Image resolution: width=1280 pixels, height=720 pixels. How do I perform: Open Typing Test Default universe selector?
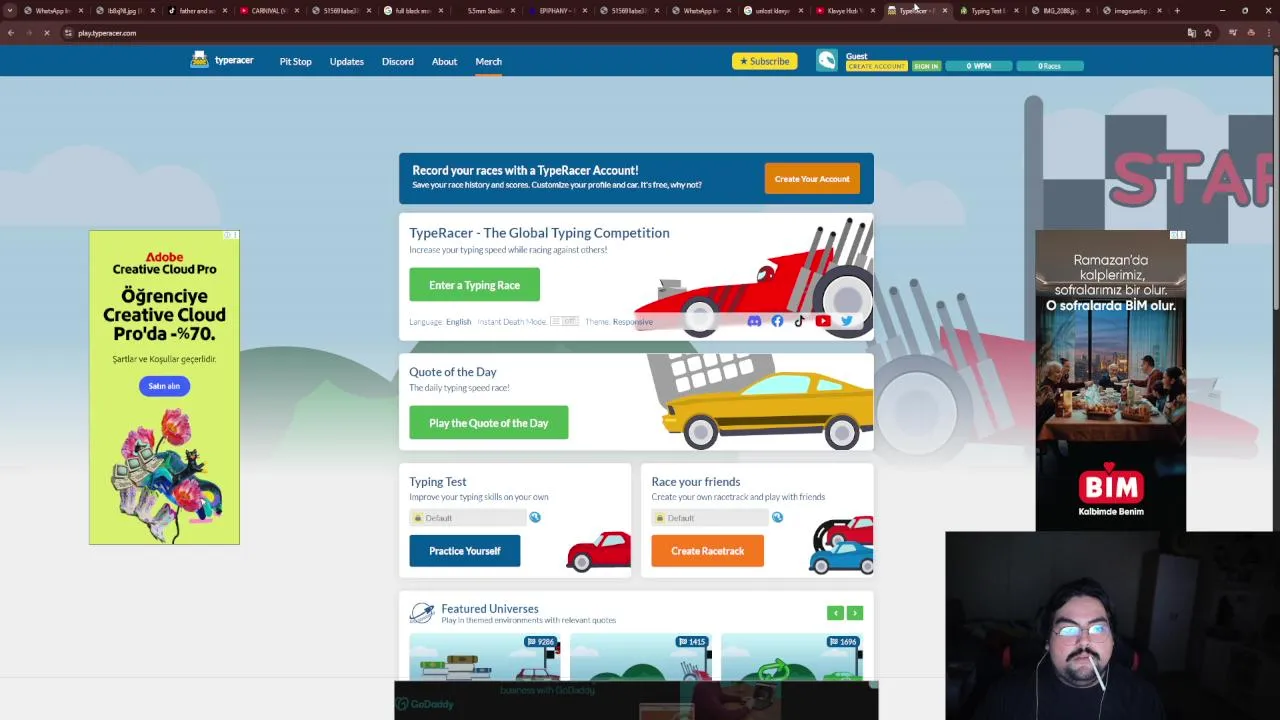467,518
